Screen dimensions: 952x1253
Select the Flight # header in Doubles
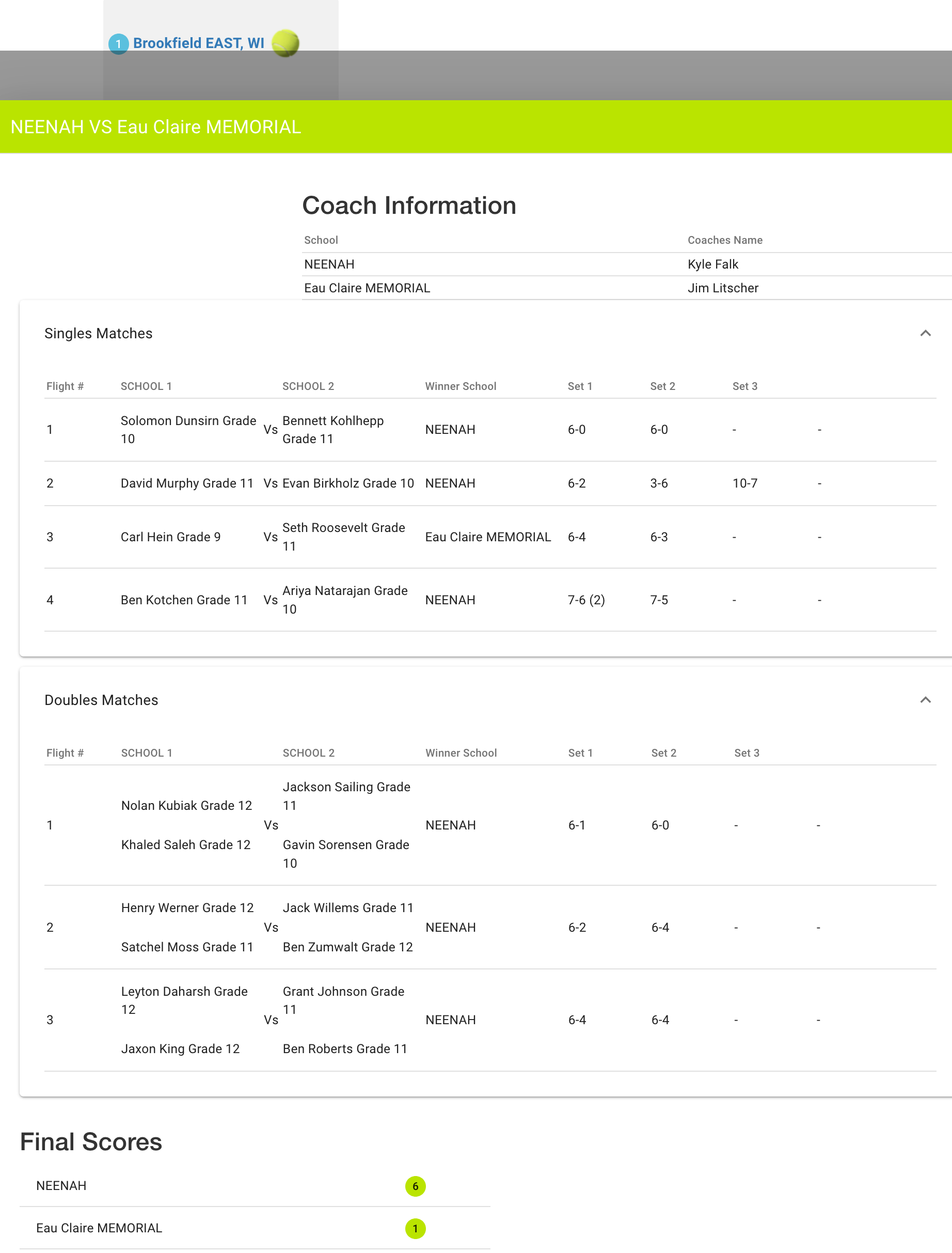(x=65, y=753)
